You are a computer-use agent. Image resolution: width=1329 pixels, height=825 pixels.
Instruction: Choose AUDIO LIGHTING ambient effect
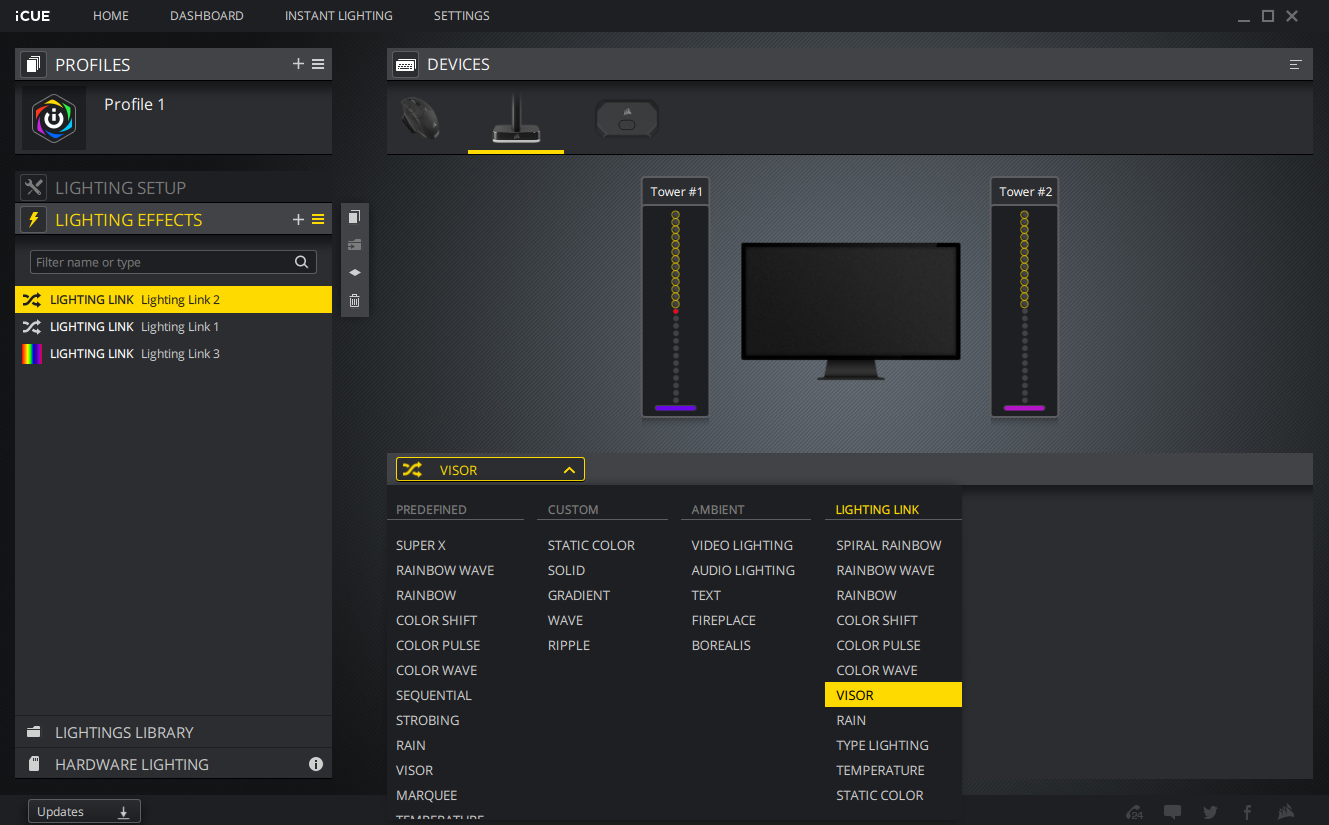click(743, 570)
